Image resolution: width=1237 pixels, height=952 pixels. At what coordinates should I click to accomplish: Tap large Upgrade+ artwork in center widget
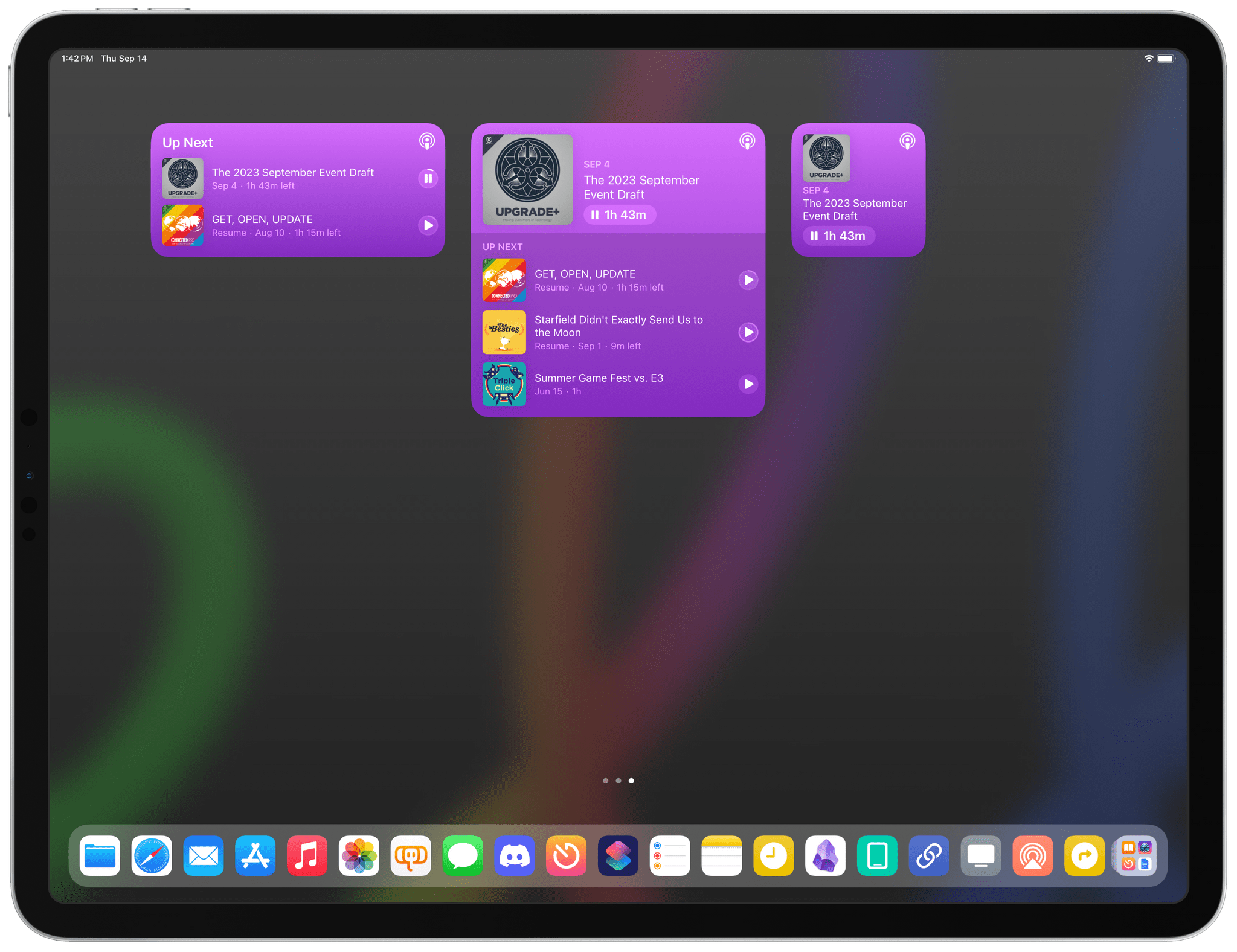(527, 179)
